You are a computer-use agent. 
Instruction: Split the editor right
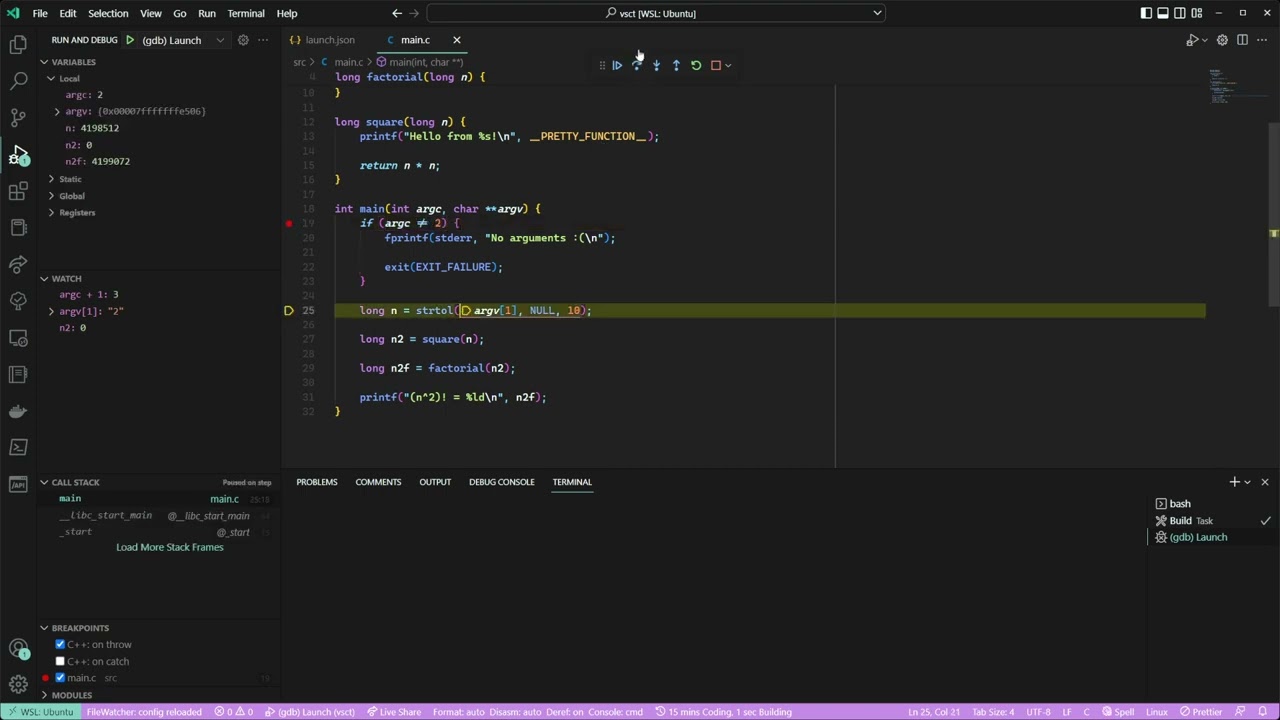coord(1242,40)
